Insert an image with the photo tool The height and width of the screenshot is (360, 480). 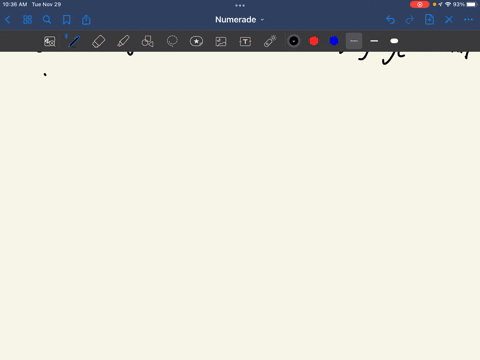(x=221, y=41)
